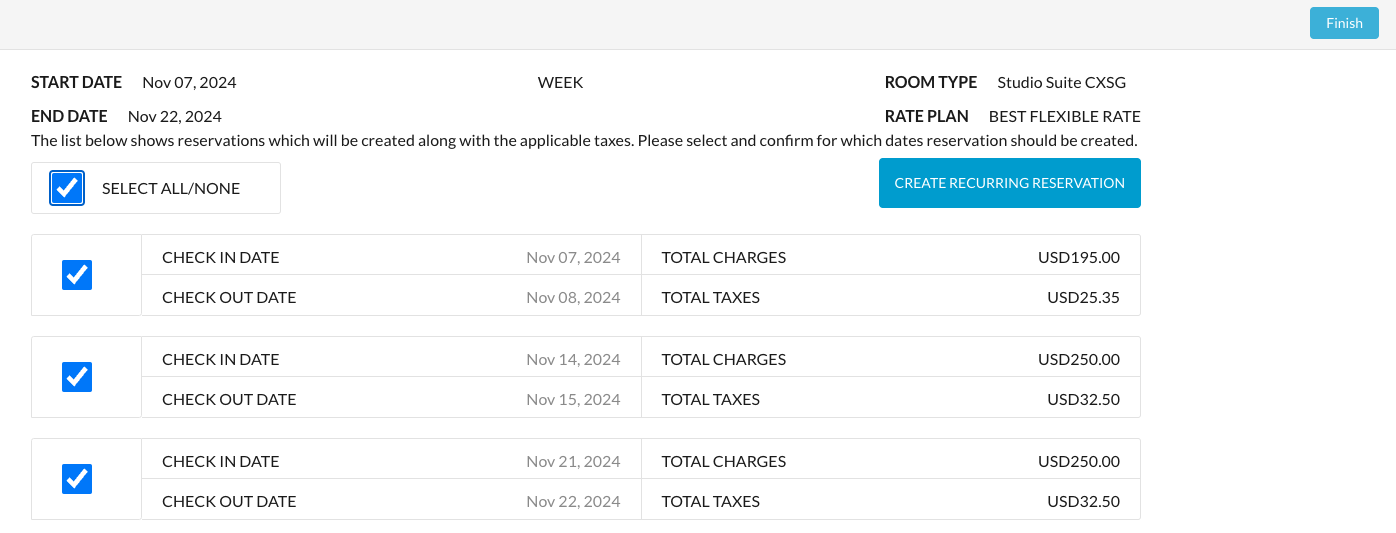
Task: Click check-out date Nov 22, 2024 in list
Action: (x=573, y=501)
